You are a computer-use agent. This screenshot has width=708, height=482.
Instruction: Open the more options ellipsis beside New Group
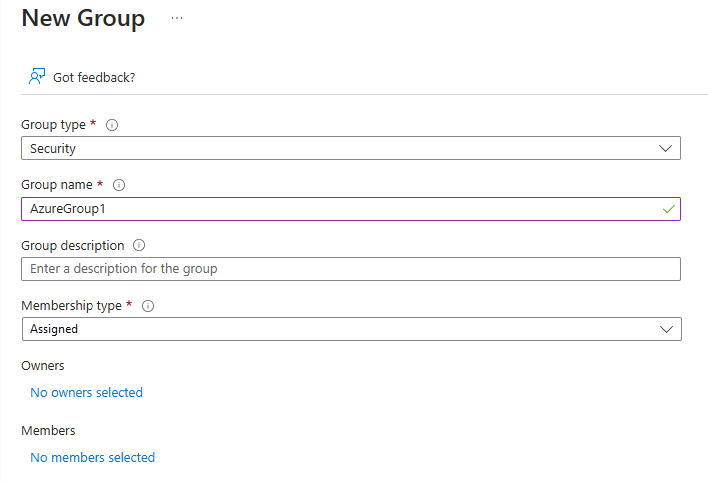pos(177,19)
